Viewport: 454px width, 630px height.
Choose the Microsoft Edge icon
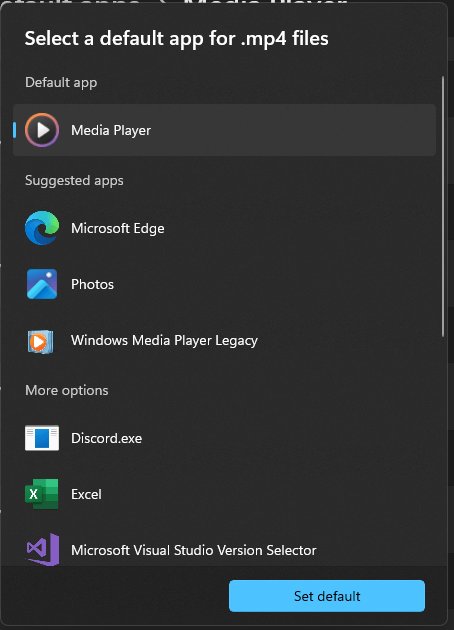[x=42, y=228]
